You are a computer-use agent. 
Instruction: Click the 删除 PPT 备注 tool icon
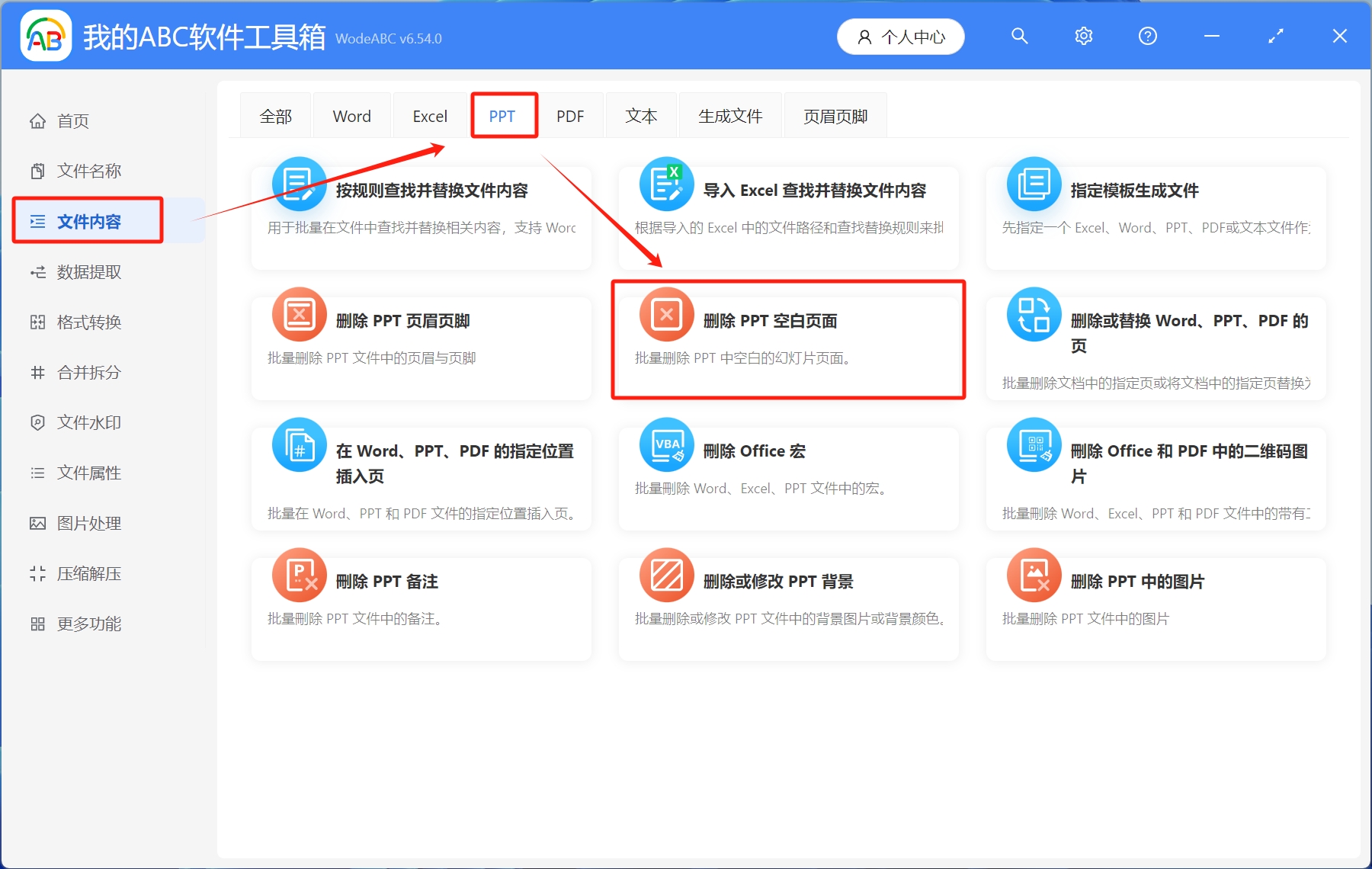pyautogui.click(x=299, y=575)
